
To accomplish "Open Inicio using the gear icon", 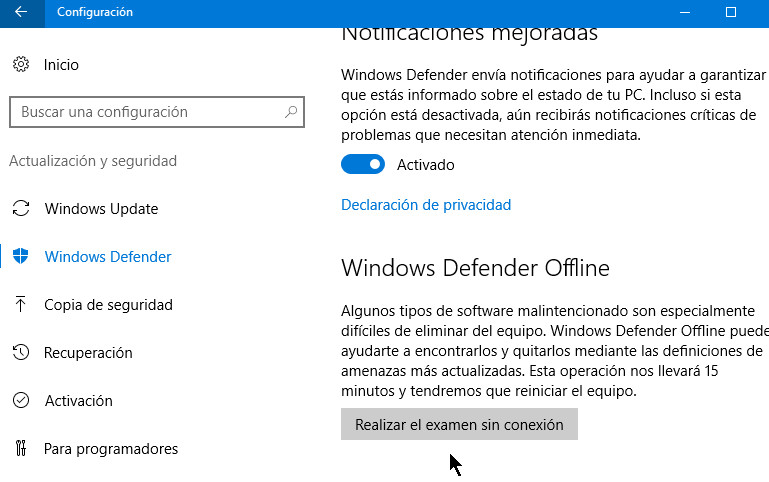I will click(21, 64).
